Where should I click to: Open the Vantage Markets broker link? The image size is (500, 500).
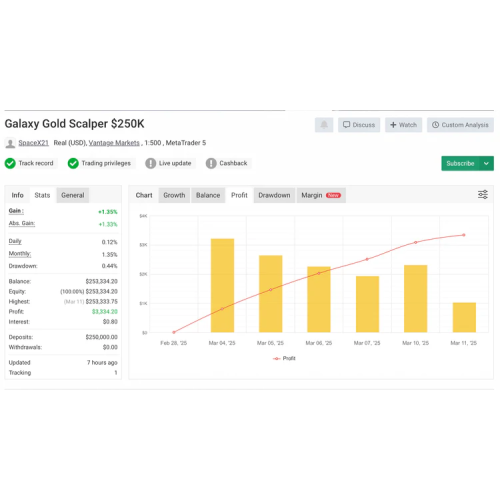tap(114, 143)
